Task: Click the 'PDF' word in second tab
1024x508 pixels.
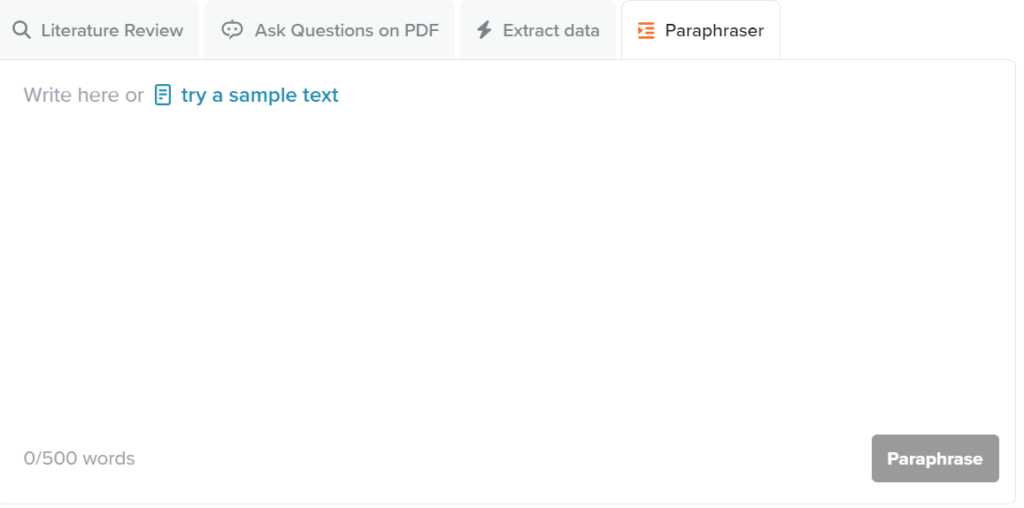Action: click(x=421, y=30)
